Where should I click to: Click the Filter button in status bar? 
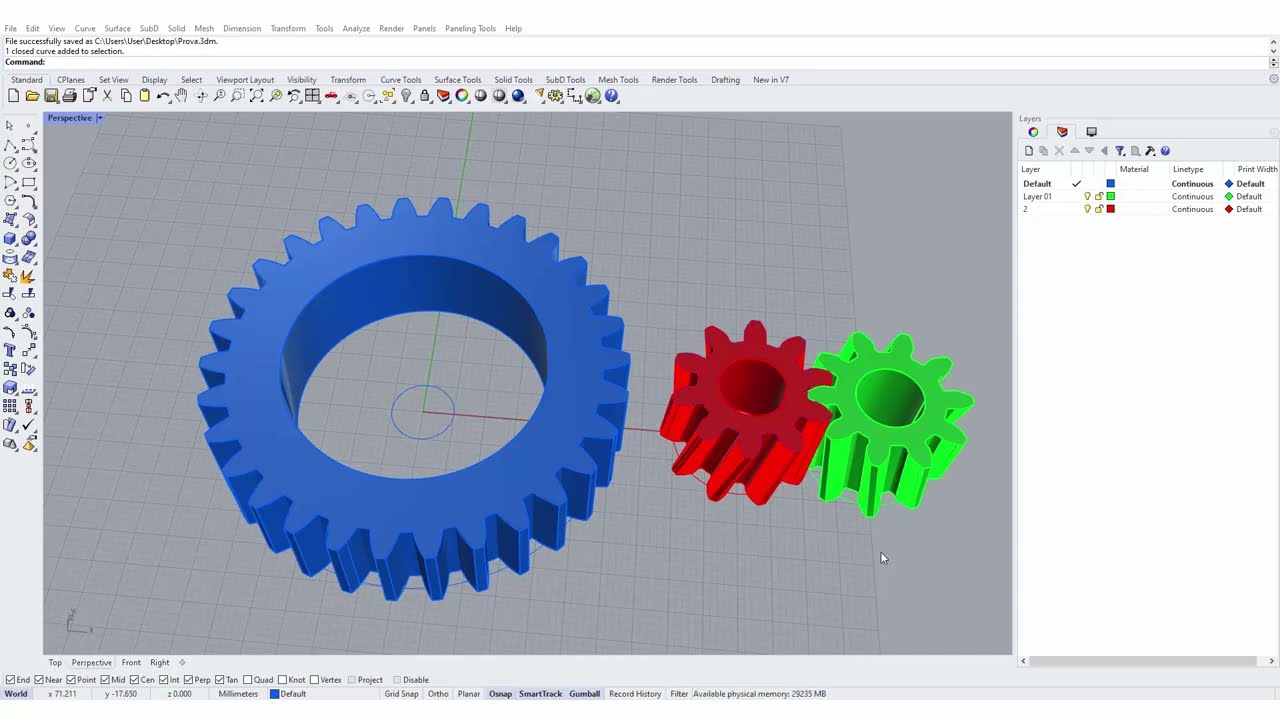click(x=679, y=694)
